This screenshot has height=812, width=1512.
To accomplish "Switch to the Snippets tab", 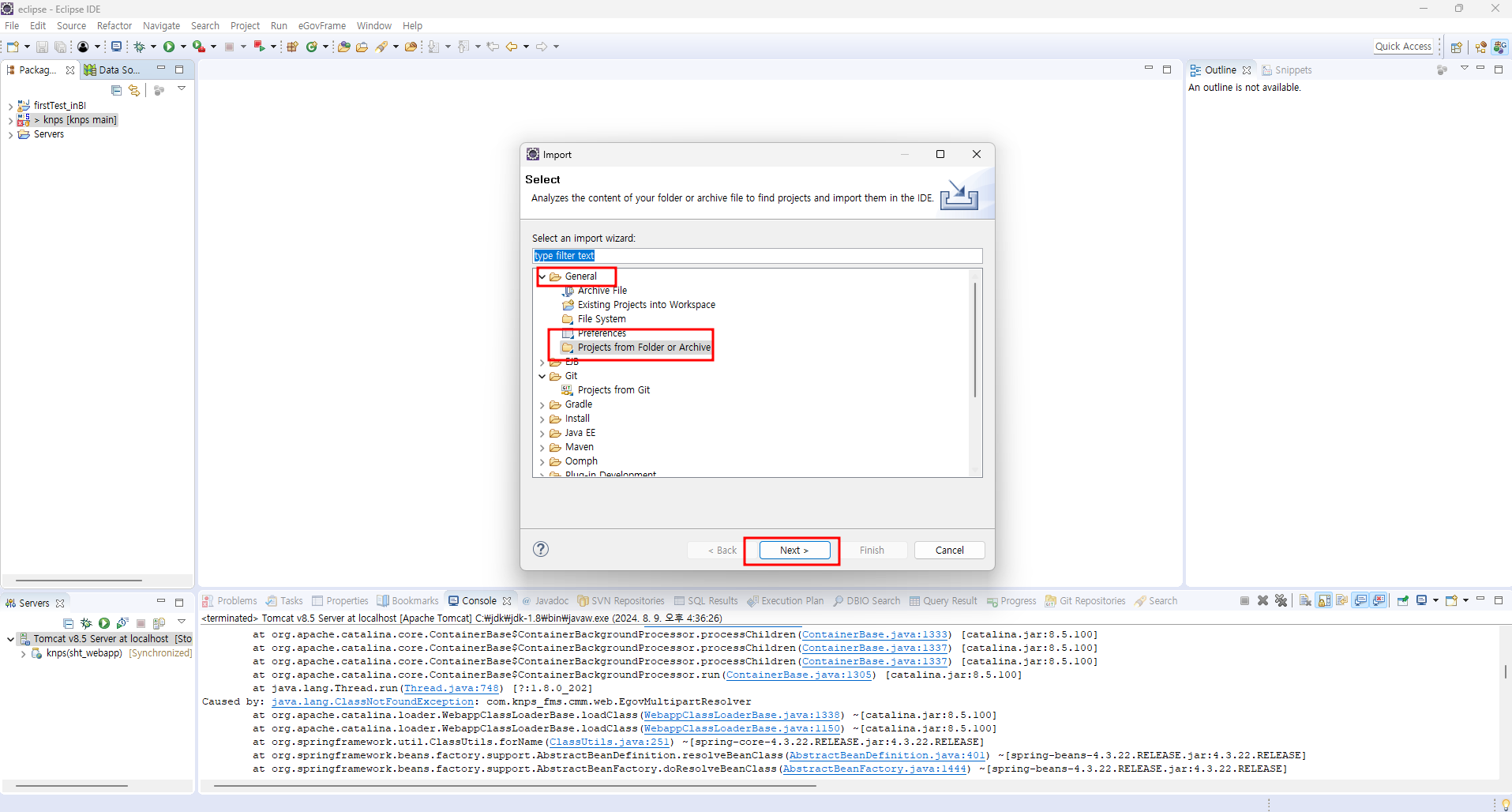I will pyautogui.click(x=1287, y=70).
